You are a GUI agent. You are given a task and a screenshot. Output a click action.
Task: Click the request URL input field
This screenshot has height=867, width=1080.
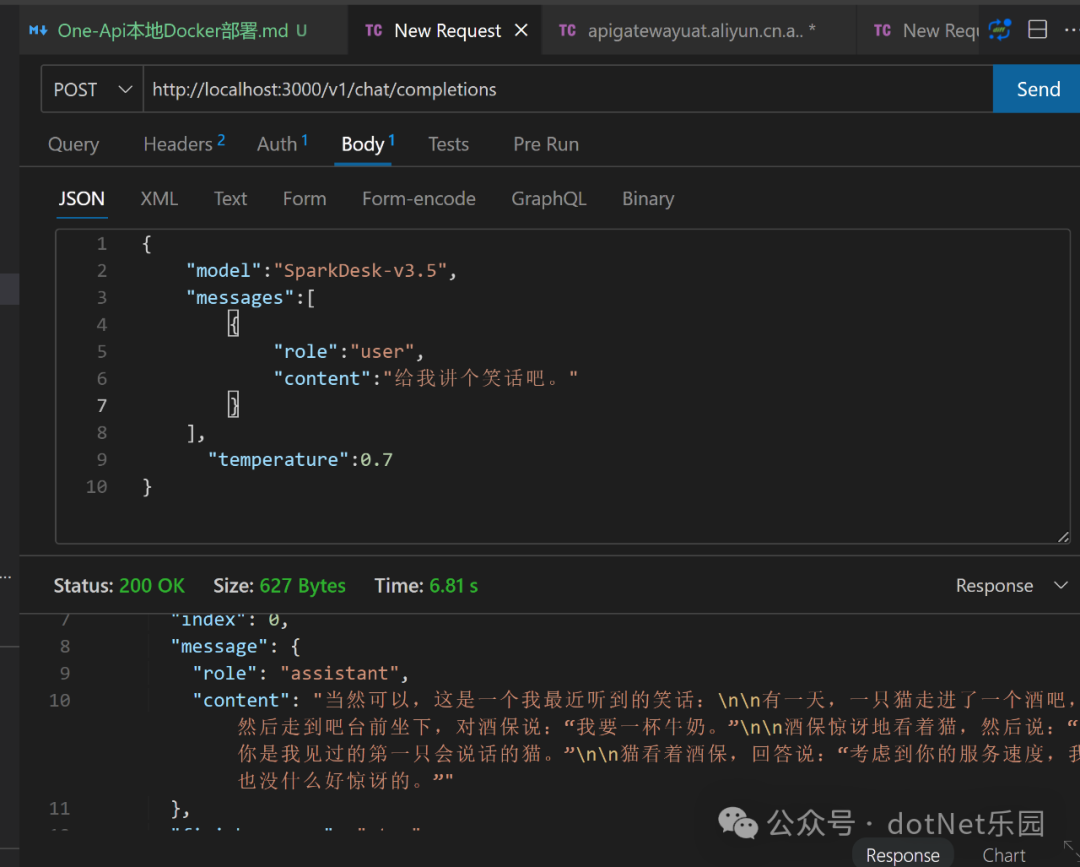point(568,90)
